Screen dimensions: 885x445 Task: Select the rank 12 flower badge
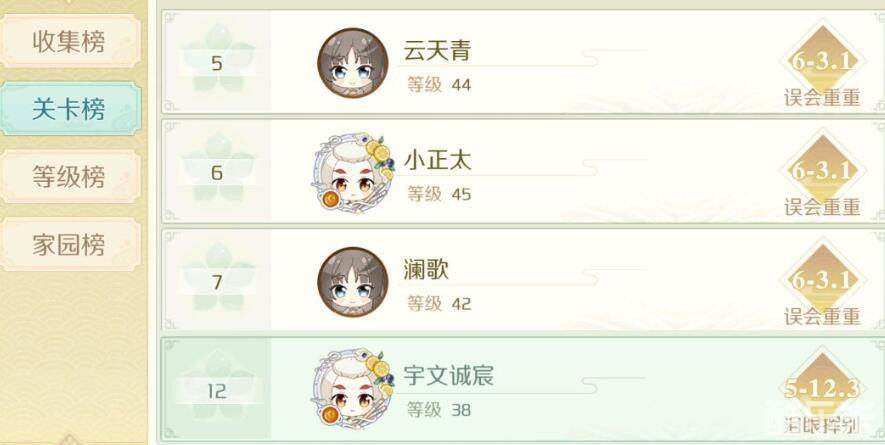pos(217,388)
